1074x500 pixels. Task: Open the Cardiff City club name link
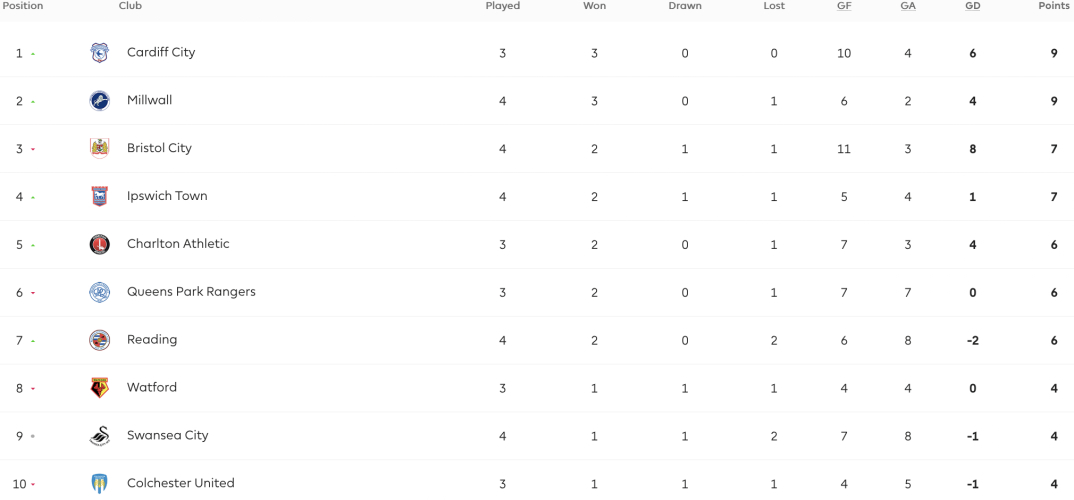[x=161, y=52]
